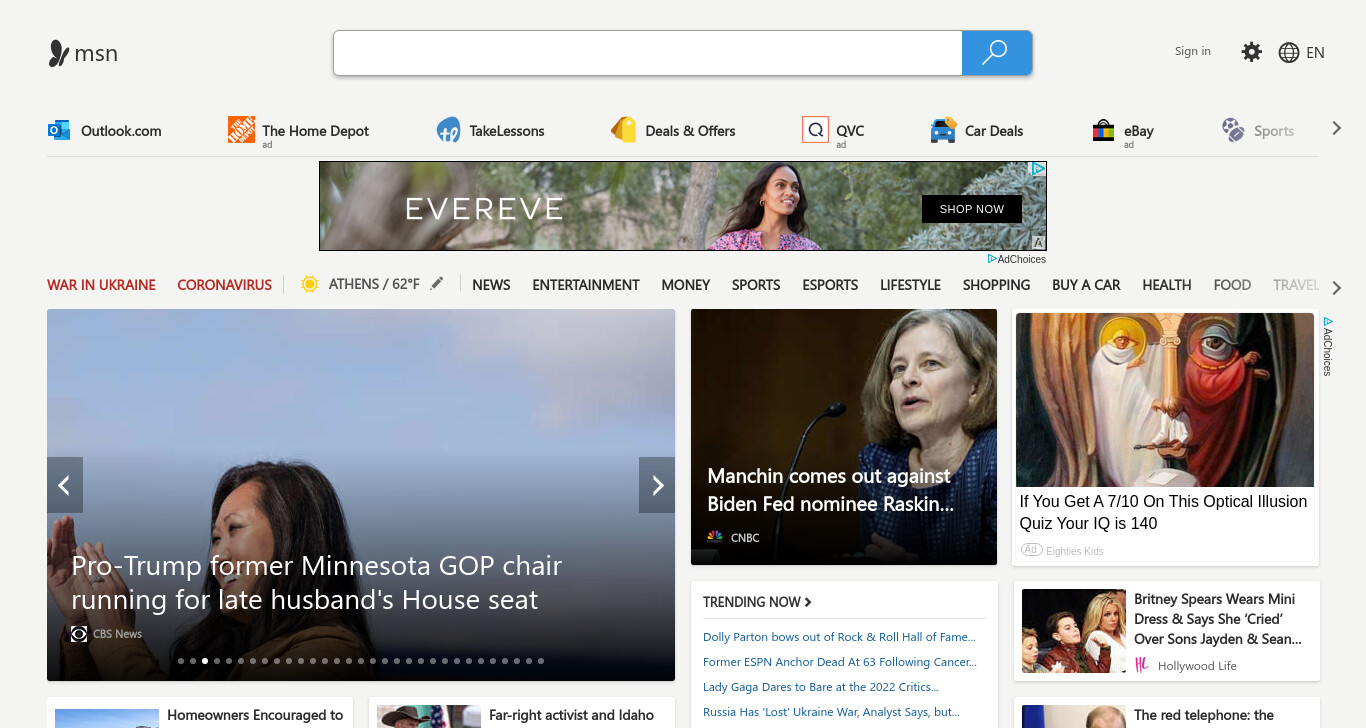
Task: Open the War in Ukraine section
Action: point(101,285)
